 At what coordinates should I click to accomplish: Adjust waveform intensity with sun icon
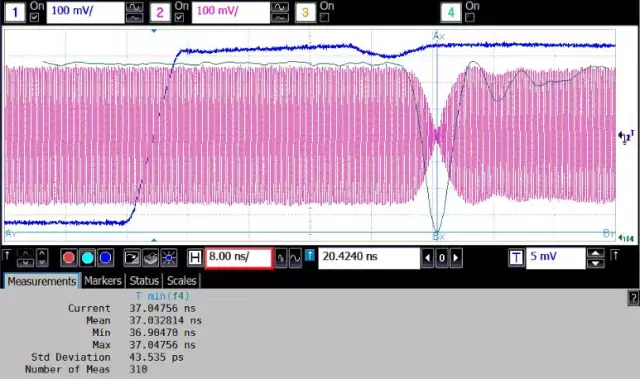pos(169,258)
